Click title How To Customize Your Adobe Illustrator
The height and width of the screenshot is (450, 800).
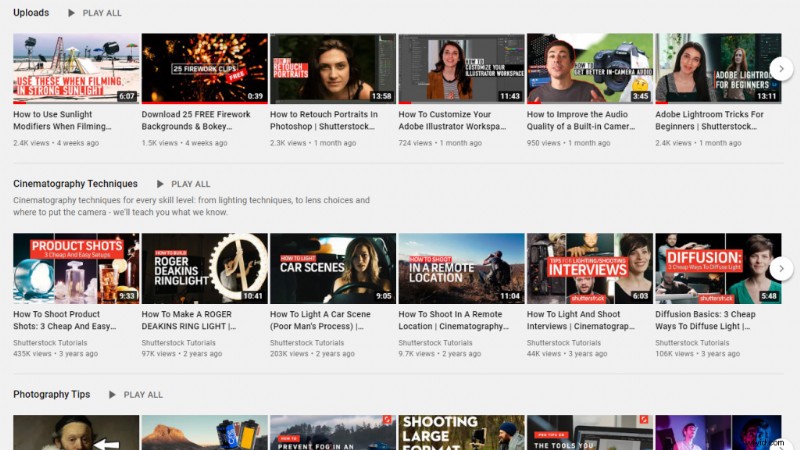(x=452, y=120)
